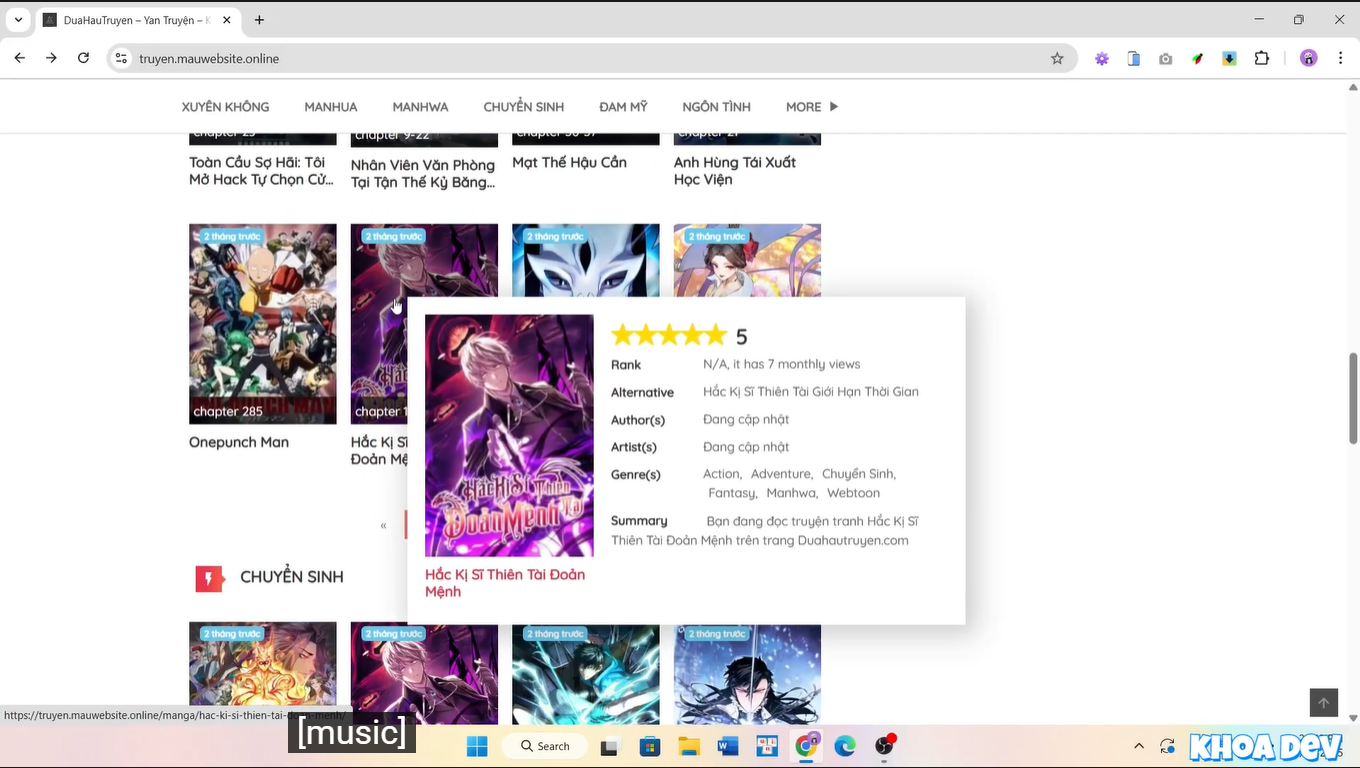Image resolution: width=1360 pixels, height=768 pixels.
Task: Click the scroll-to-top arrow button
Action: pyautogui.click(x=1324, y=703)
